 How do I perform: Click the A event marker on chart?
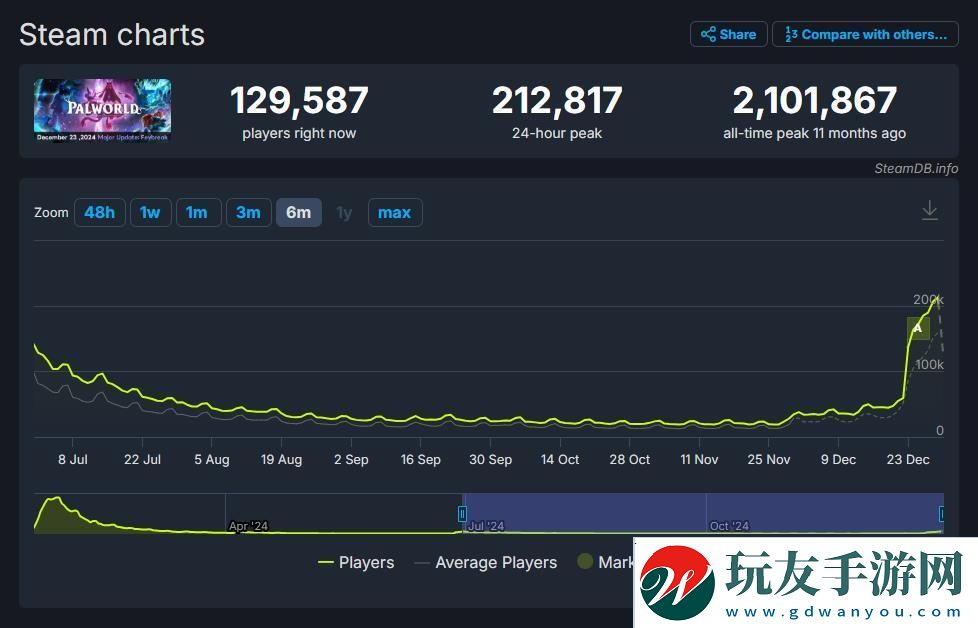[917, 328]
